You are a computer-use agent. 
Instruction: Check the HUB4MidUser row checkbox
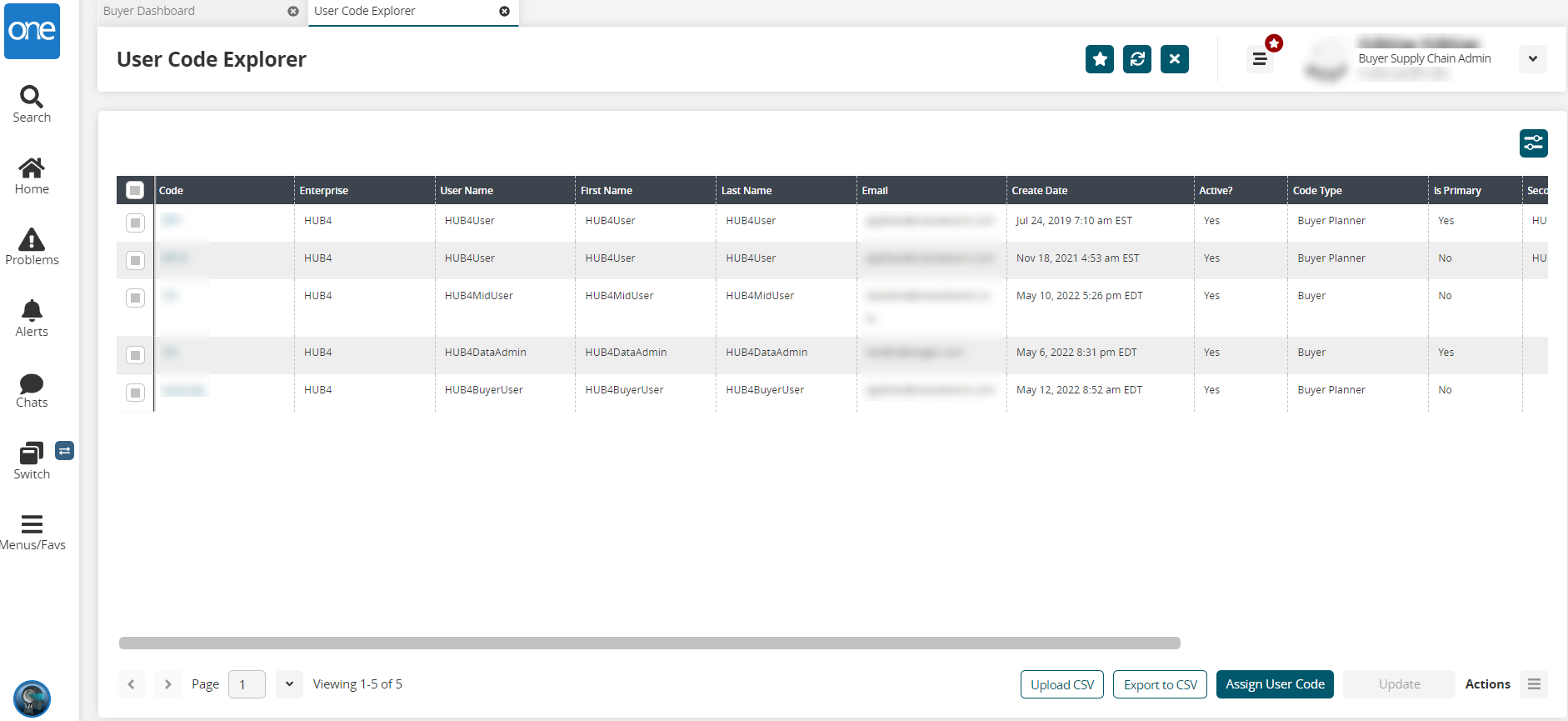pos(135,298)
